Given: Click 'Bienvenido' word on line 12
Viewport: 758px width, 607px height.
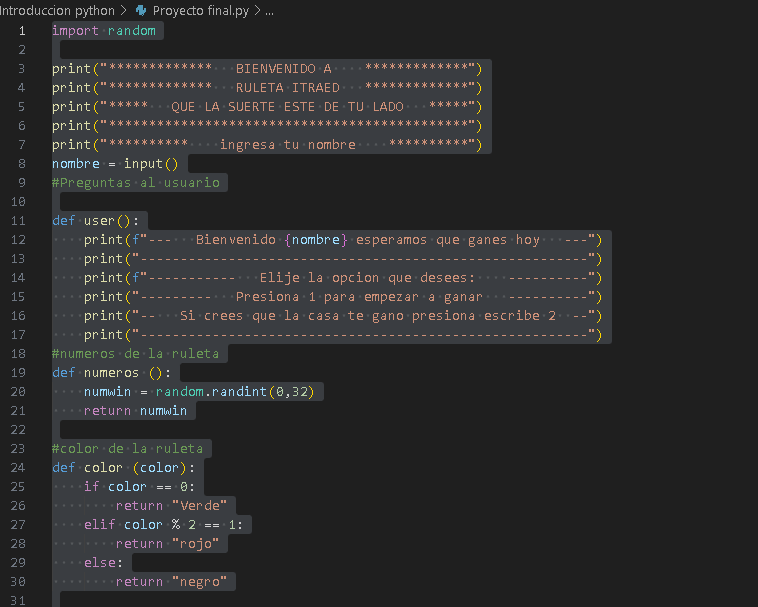Looking at the screenshot, I should pyautogui.click(x=235, y=240).
